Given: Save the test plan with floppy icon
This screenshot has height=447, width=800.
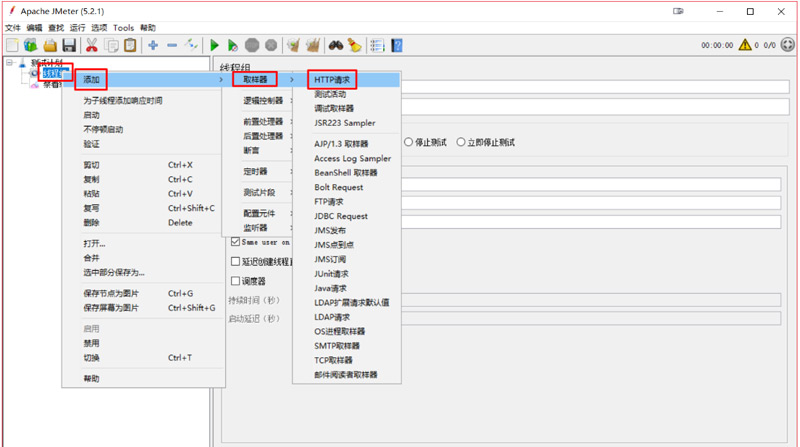Looking at the screenshot, I should click(69, 45).
